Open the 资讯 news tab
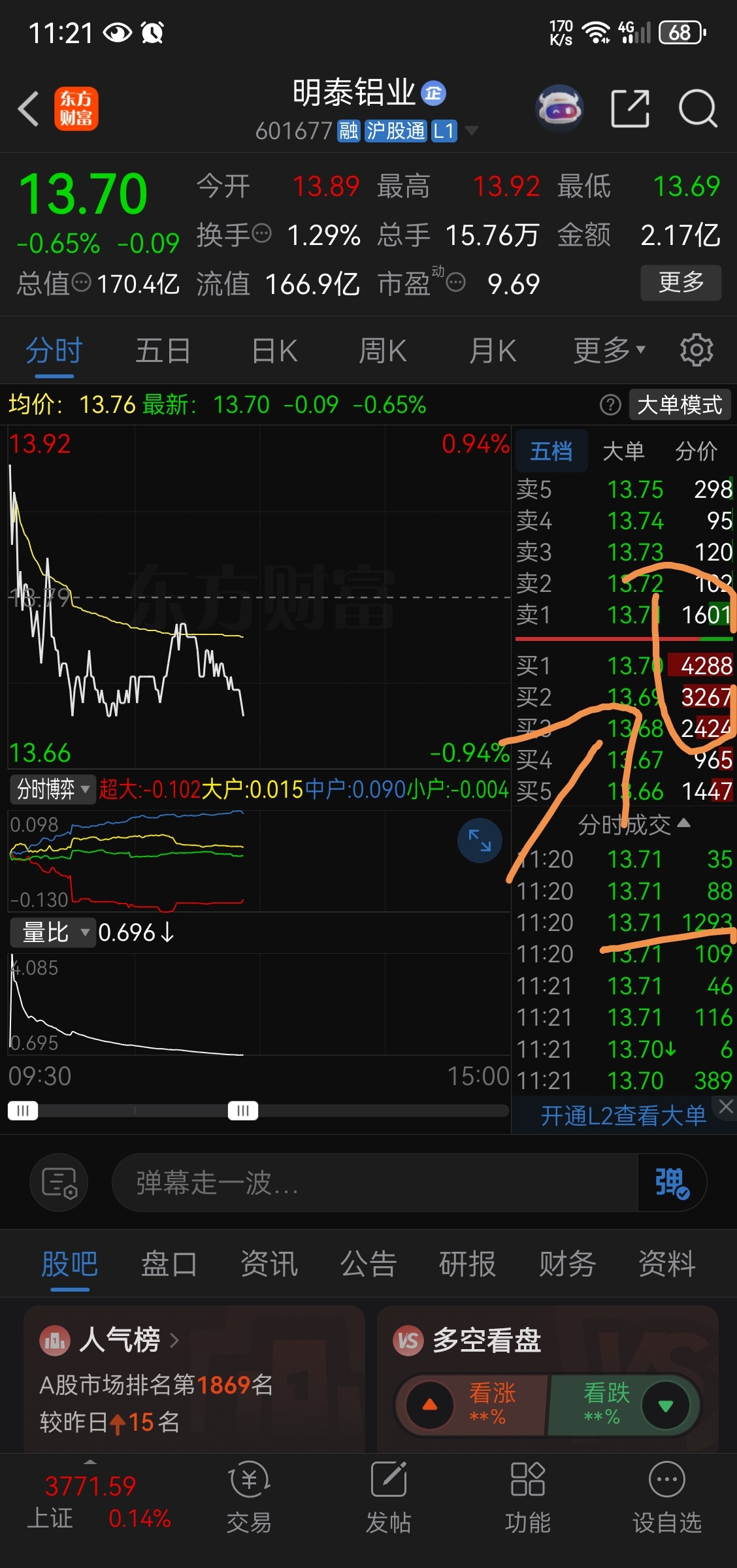The image size is (737, 1568). [x=269, y=1264]
